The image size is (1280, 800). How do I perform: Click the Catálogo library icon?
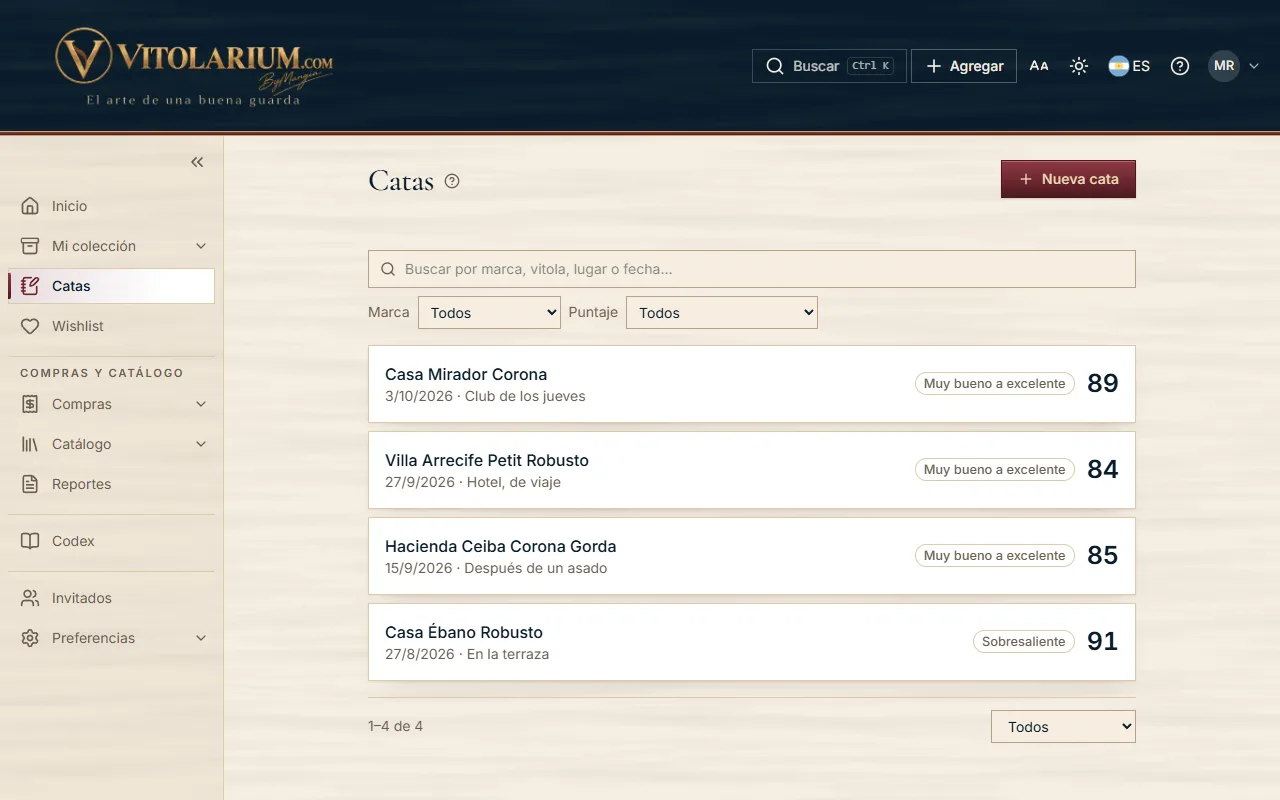click(x=30, y=444)
